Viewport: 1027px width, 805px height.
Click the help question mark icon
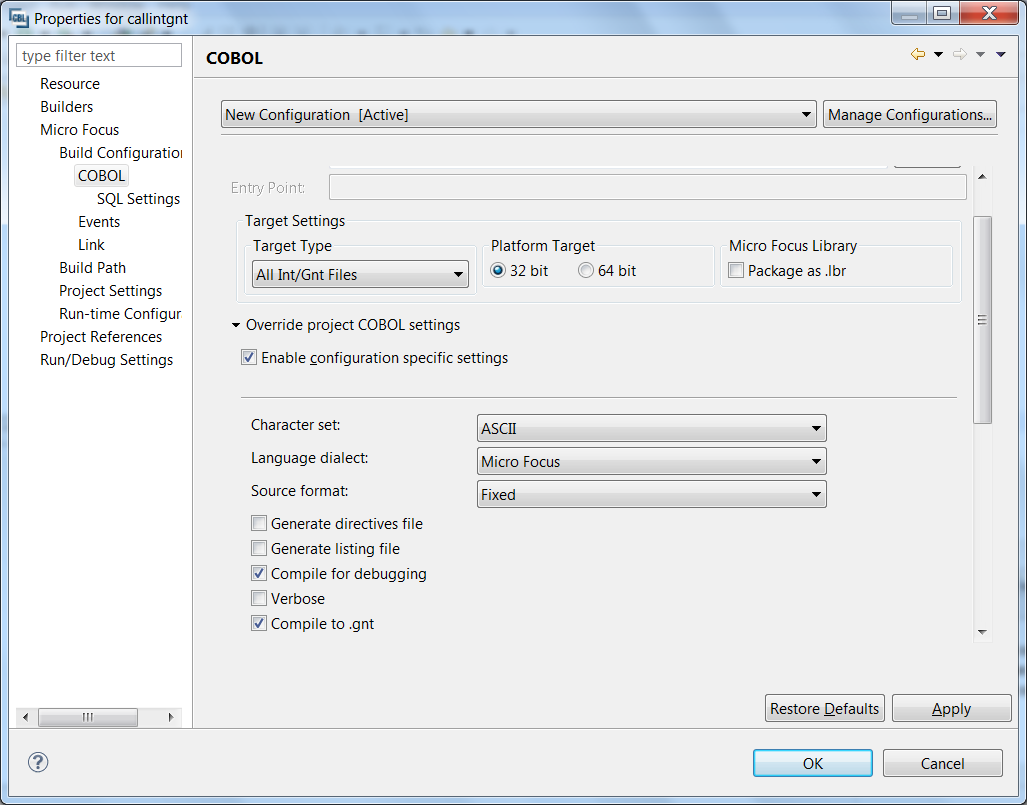(x=38, y=762)
